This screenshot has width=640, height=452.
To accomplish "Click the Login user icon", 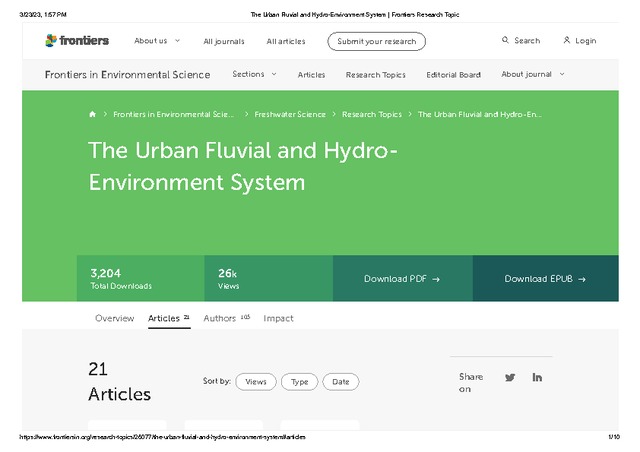I will tap(567, 41).
